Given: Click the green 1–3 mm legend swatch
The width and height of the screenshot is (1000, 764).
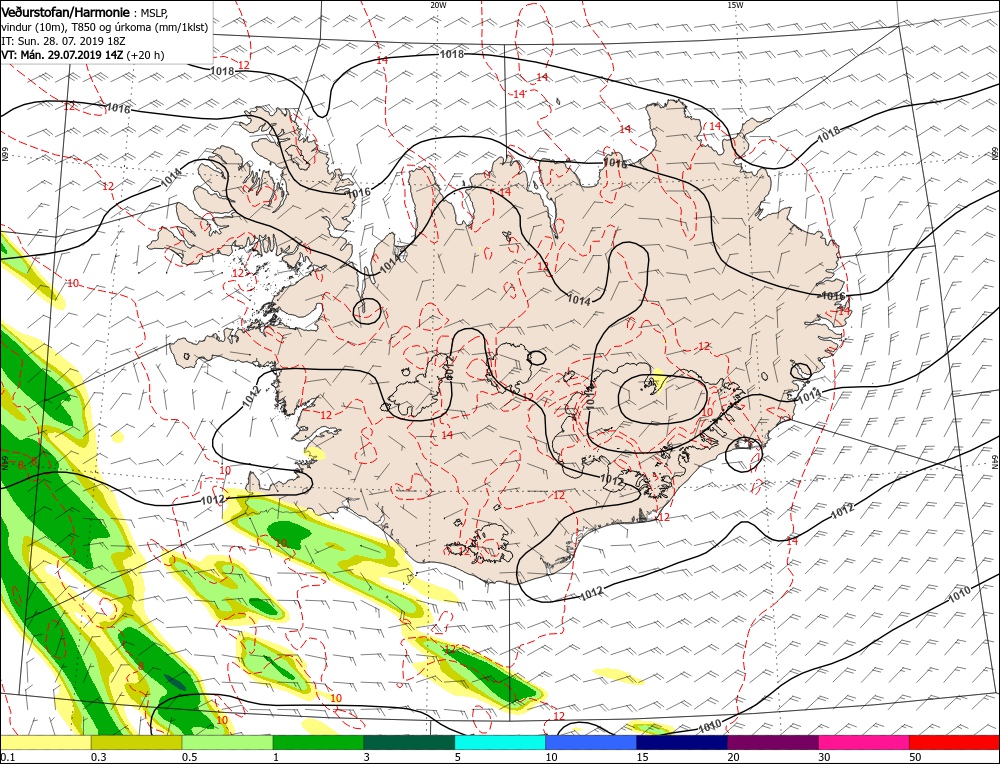Looking at the screenshot, I should [318, 742].
